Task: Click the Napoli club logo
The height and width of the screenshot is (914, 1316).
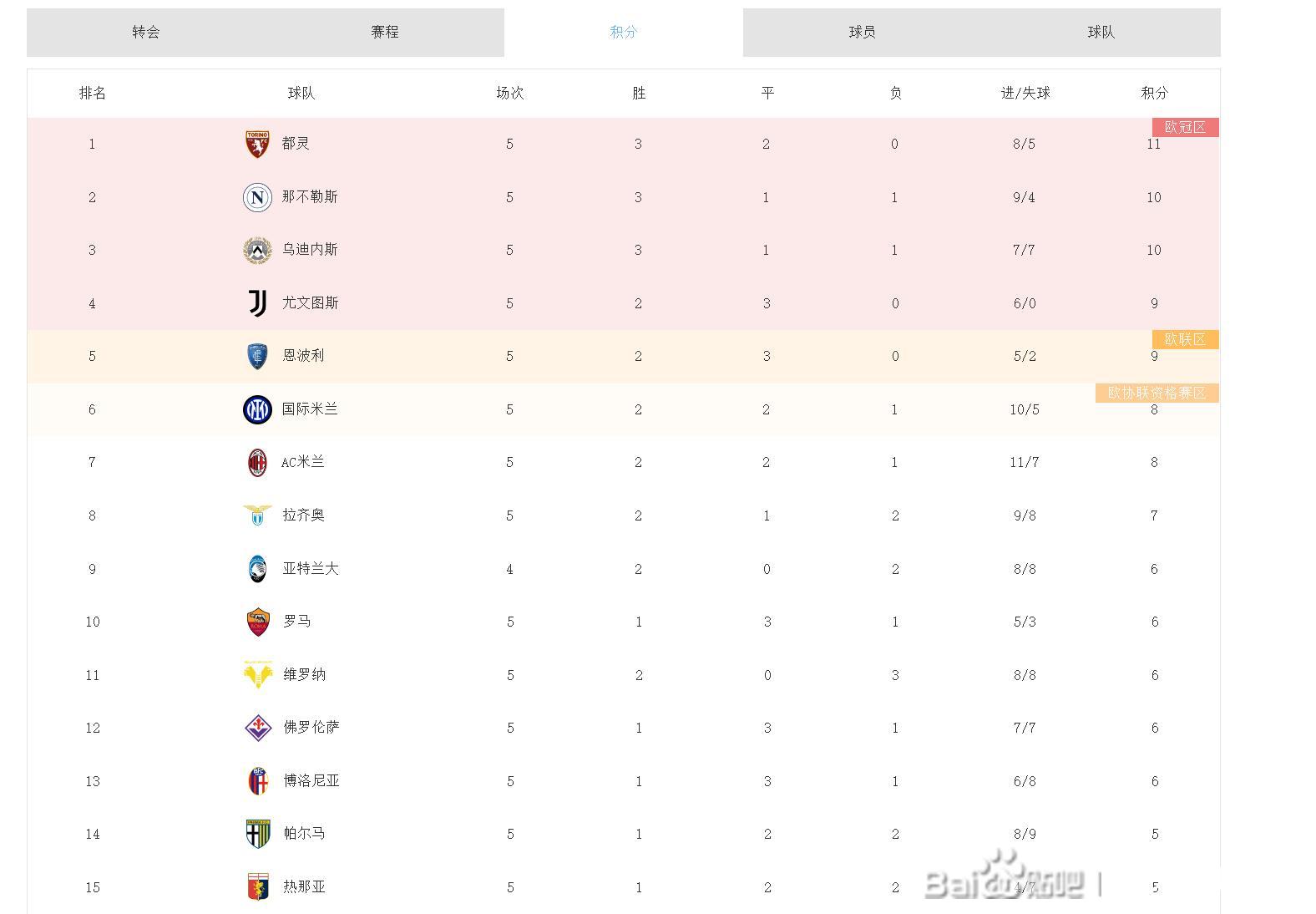Action: (x=257, y=197)
